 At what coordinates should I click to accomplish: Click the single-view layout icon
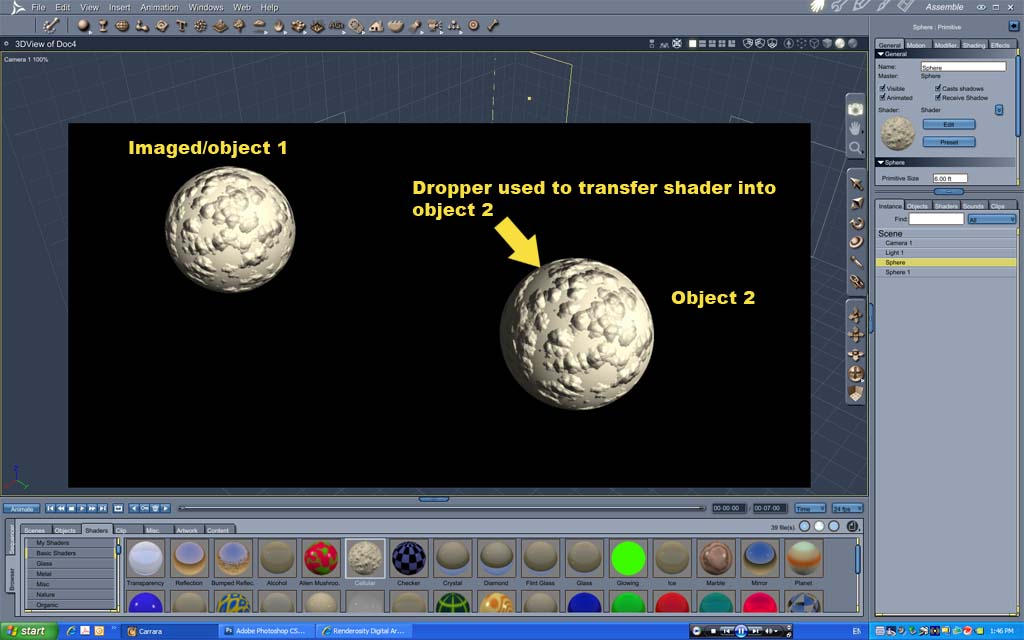tap(692, 44)
